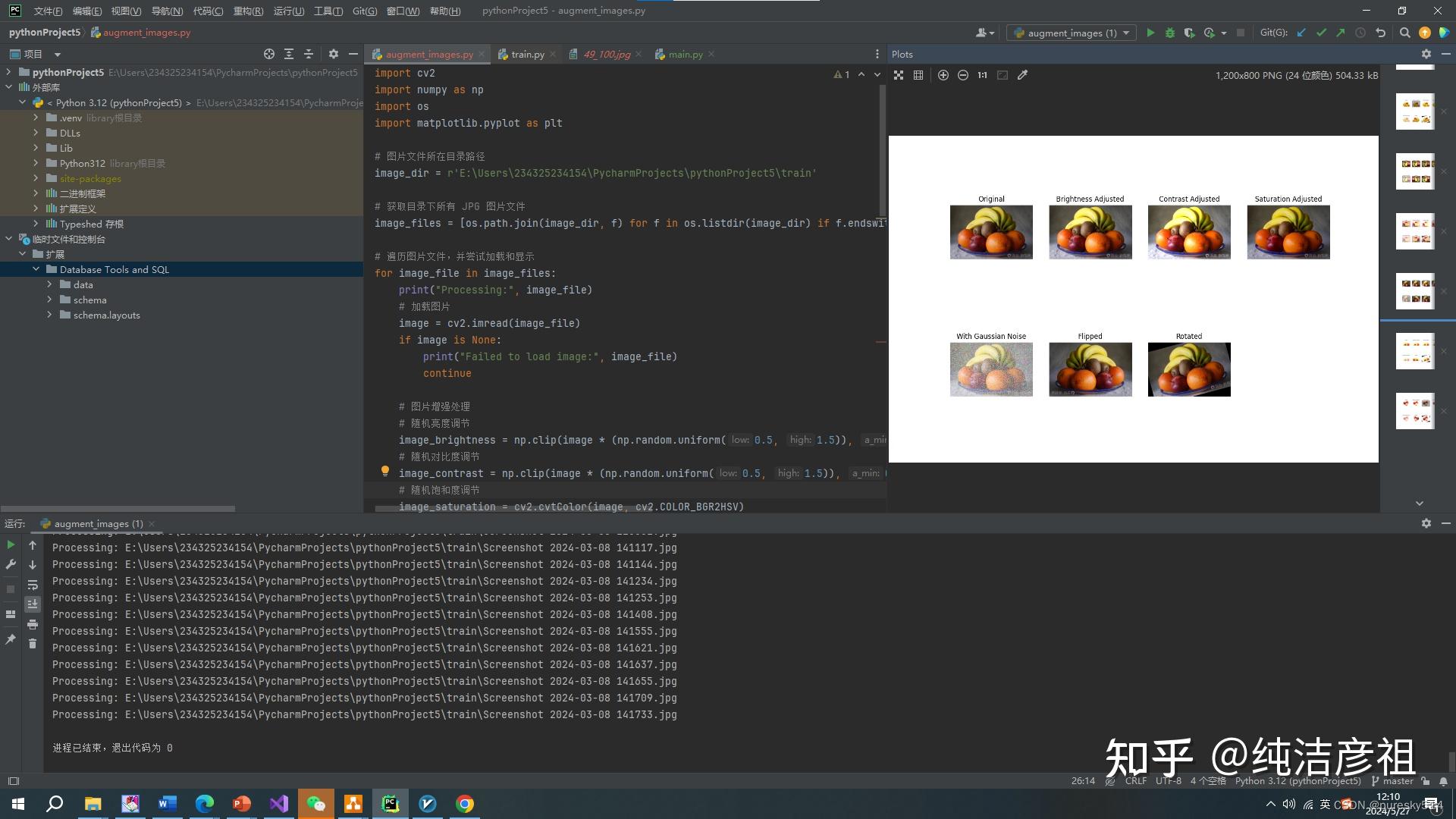Clear run console with trash icon

[33, 644]
